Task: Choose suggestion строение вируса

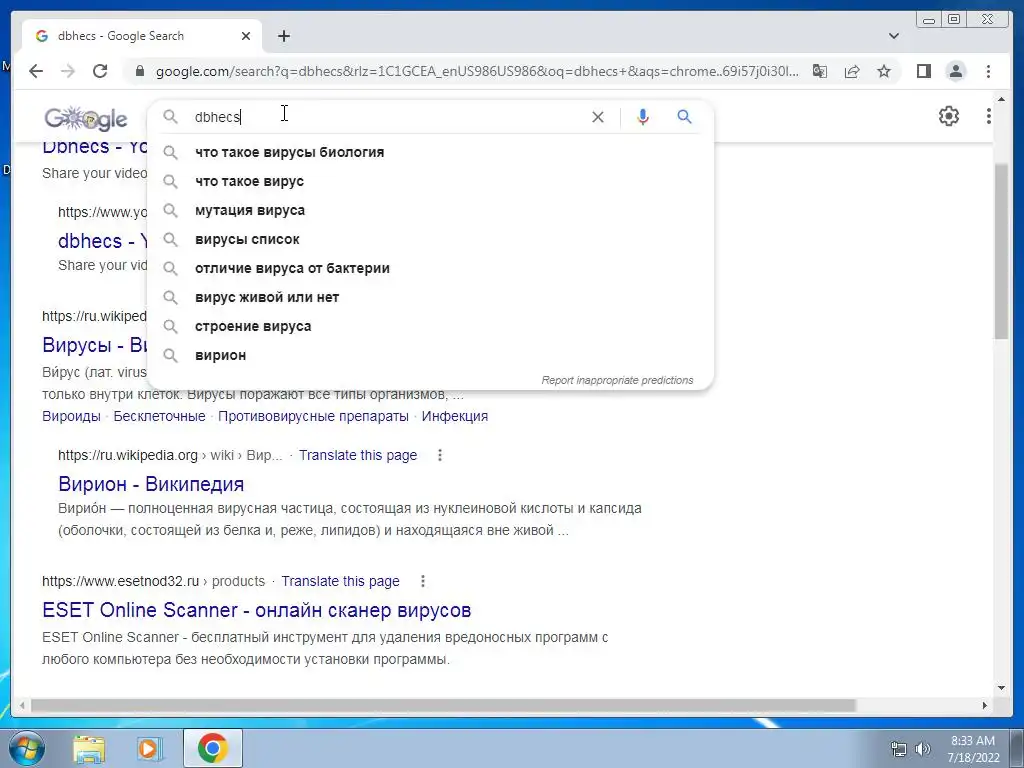Action: 430,327
